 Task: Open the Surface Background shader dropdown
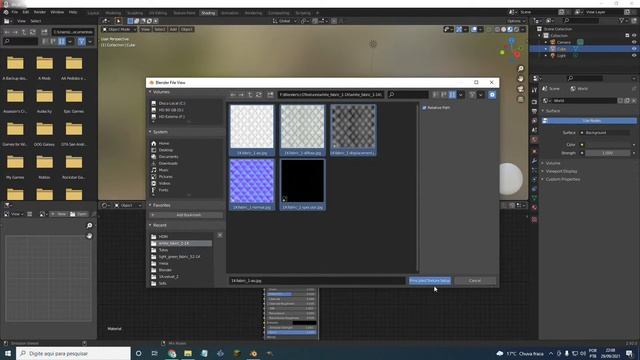(x=606, y=133)
